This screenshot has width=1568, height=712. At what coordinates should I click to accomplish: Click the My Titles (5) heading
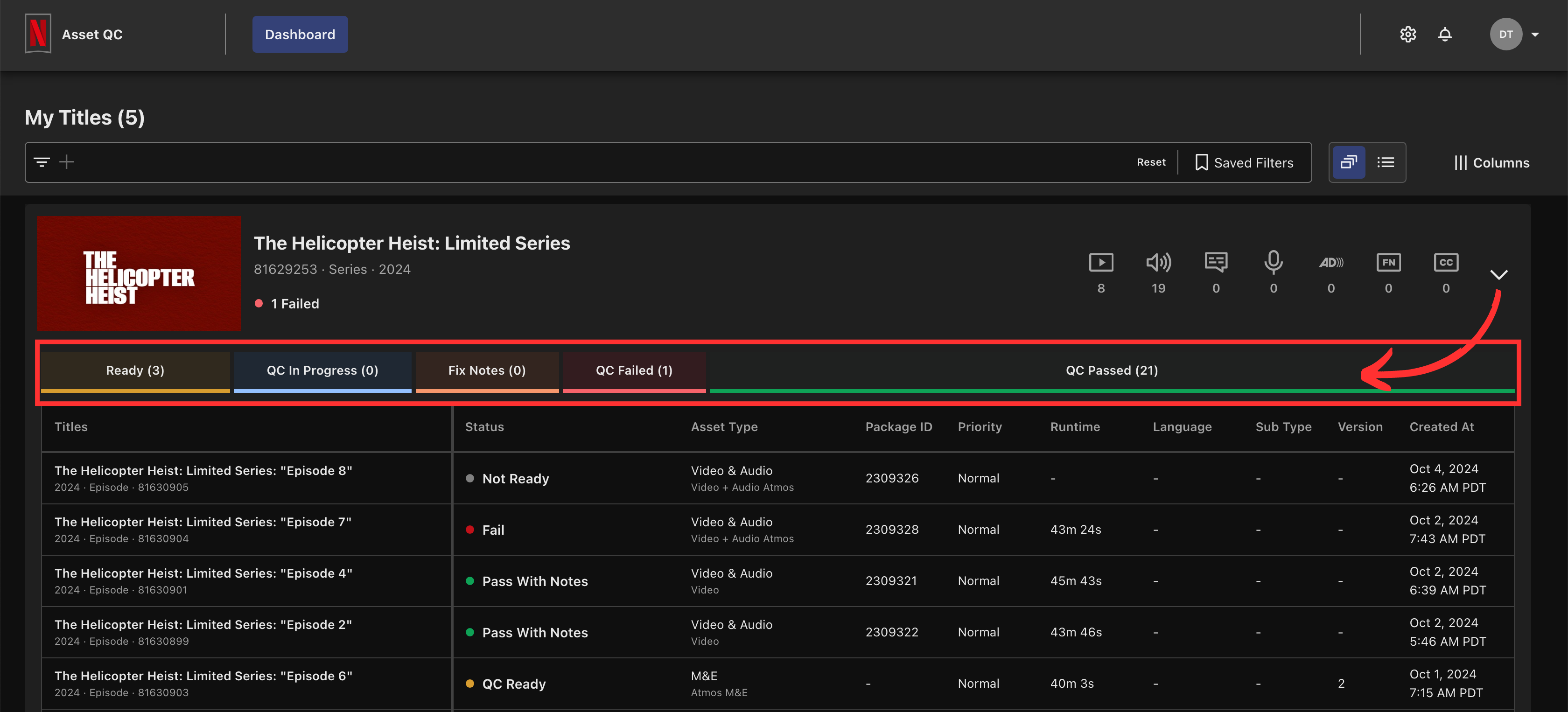[x=84, y=118]
